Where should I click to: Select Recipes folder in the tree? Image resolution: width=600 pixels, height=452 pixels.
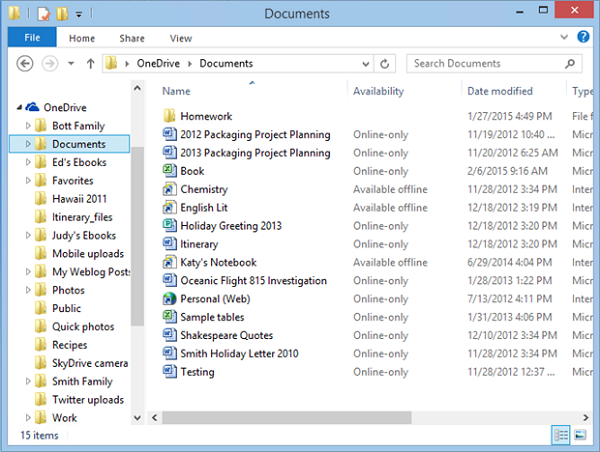click(70, 345)
